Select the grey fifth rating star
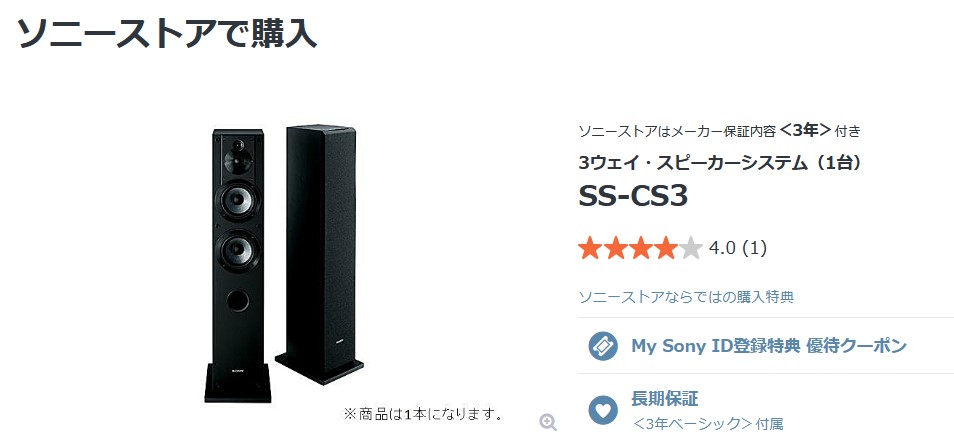Screen dimensions: 954x443 click(691, 248)
